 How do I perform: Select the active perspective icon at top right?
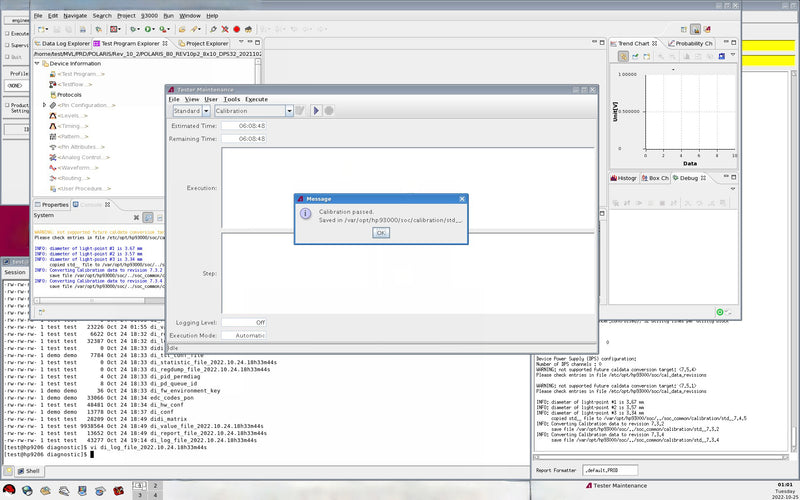coord(695,30)
